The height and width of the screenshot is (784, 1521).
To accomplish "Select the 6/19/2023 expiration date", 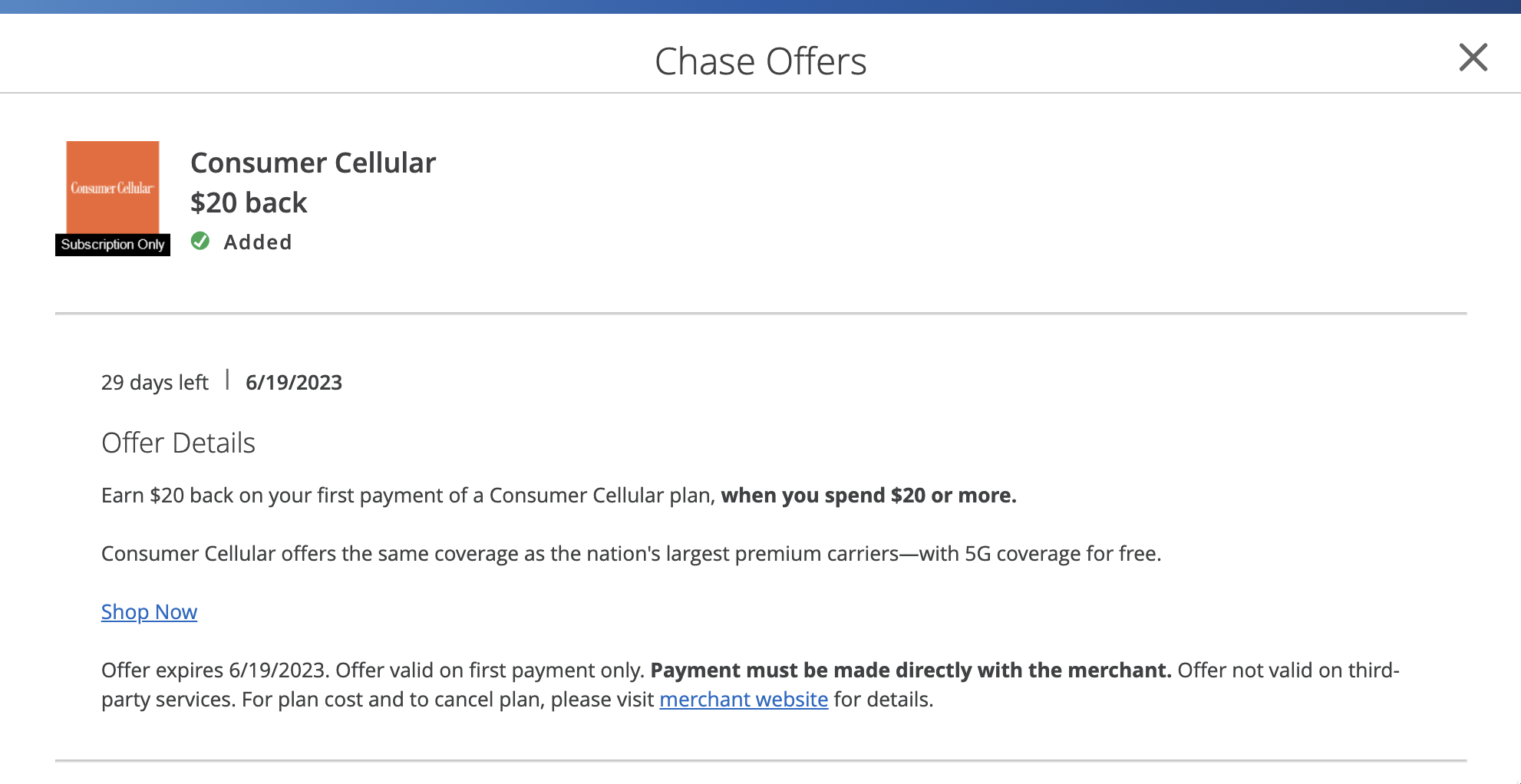I will (295, 381).
